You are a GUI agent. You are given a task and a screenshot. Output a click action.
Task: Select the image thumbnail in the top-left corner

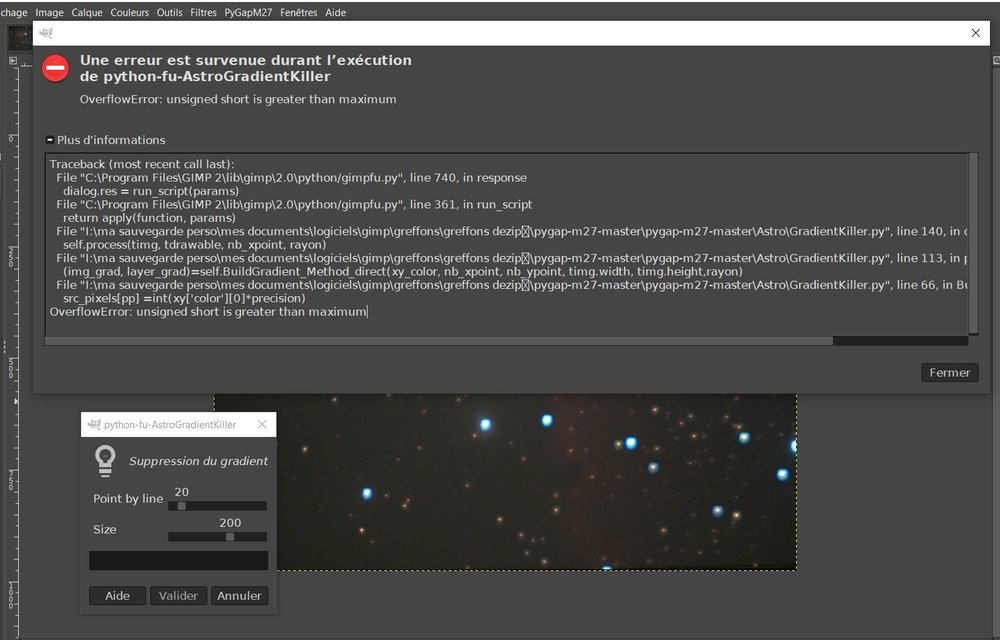(19, 37)
